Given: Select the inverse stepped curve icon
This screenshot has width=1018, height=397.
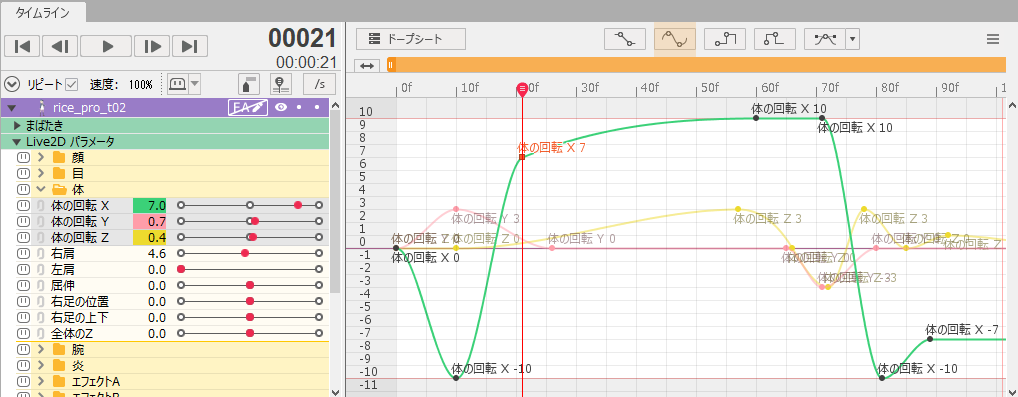Looking at the screenshot, I should click(775, 39).
